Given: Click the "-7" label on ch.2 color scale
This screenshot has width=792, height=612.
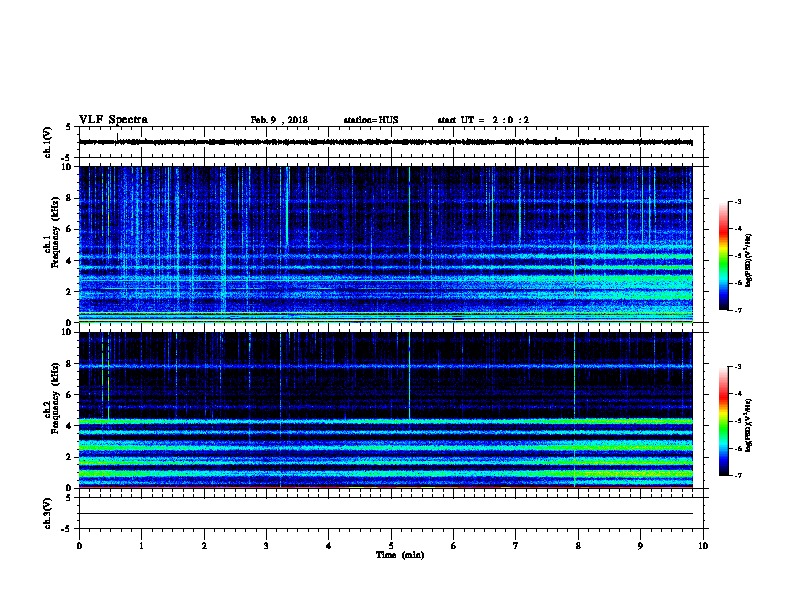Looking at the screenshot, I should (738, 475).
